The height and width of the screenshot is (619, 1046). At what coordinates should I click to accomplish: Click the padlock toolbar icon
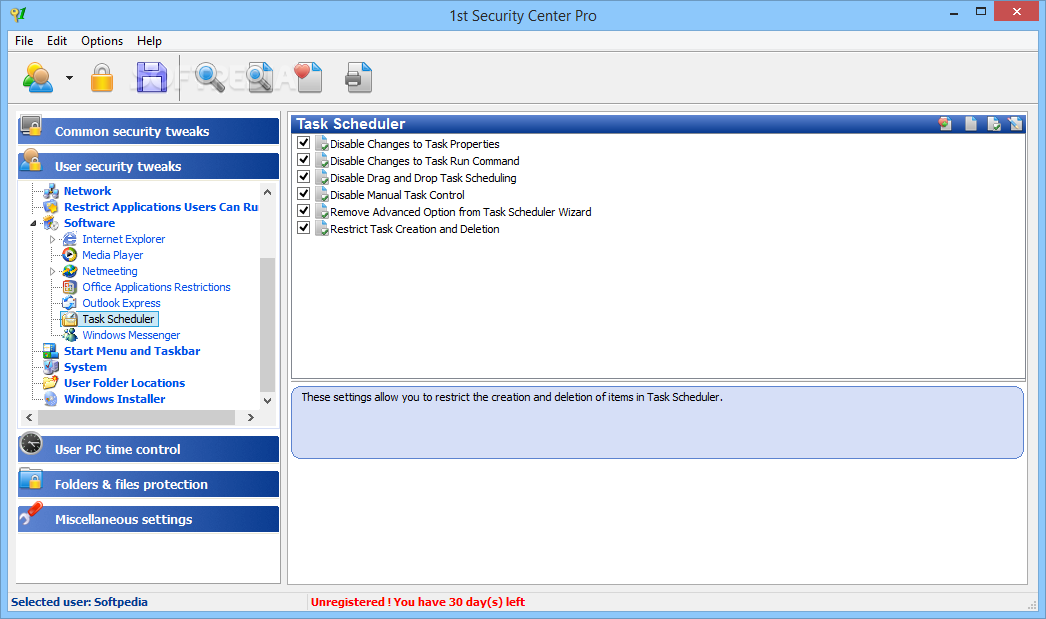click(x=101, y=77)
